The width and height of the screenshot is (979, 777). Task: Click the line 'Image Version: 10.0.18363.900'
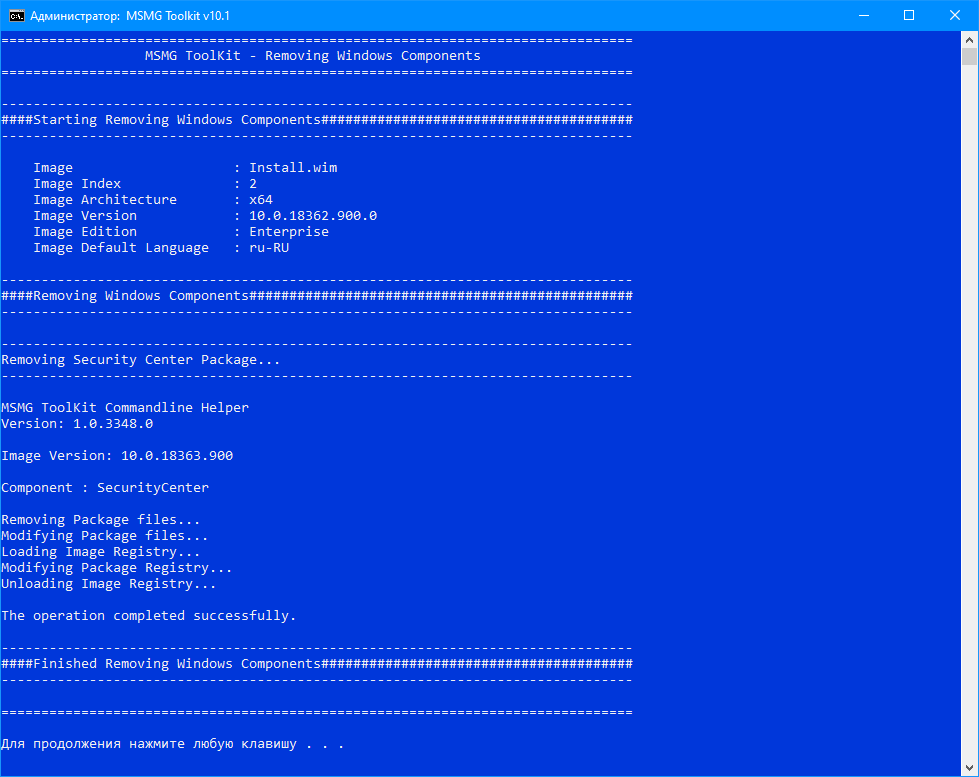pyautogui.click(x=117, y=456)
